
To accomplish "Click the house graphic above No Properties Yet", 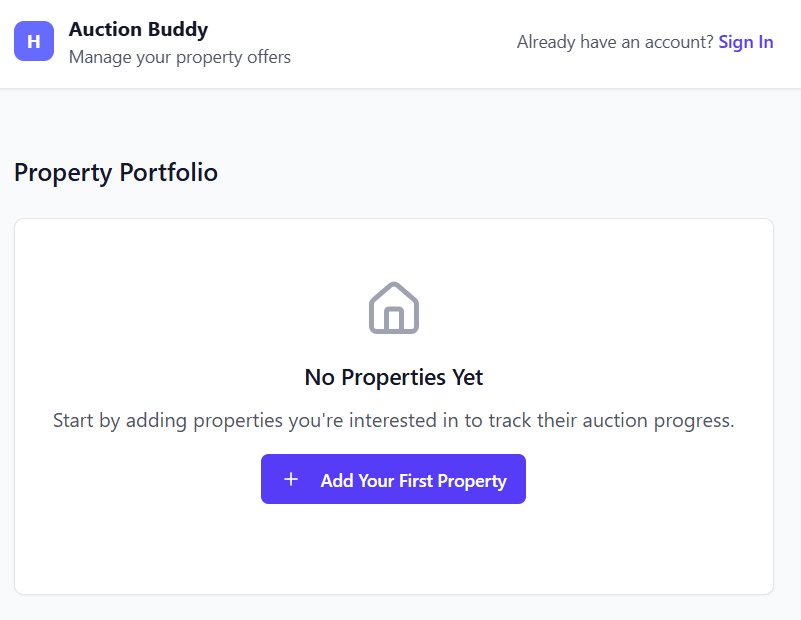I will coord(393,307).
